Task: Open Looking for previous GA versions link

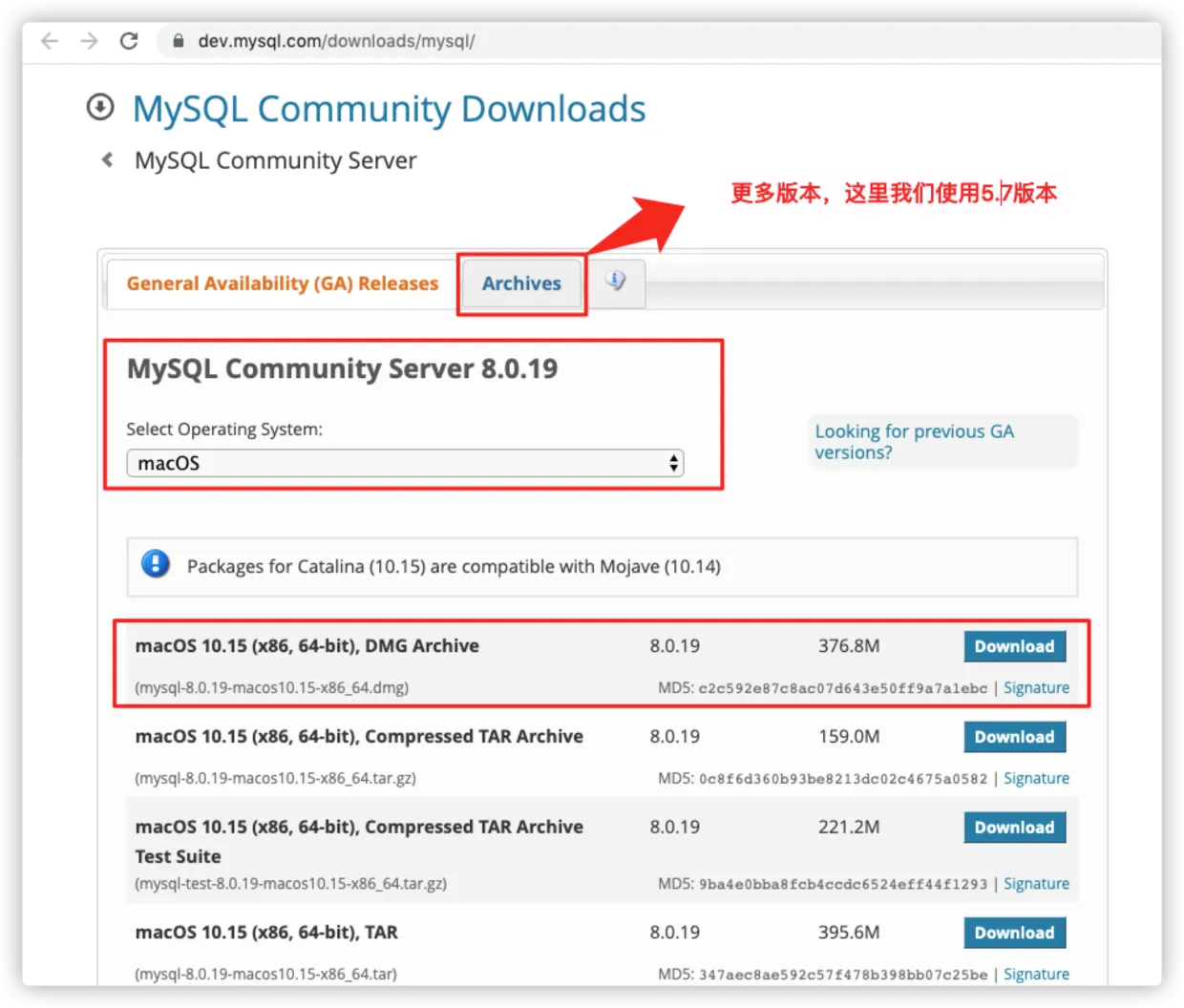Action: pos(914,442)
